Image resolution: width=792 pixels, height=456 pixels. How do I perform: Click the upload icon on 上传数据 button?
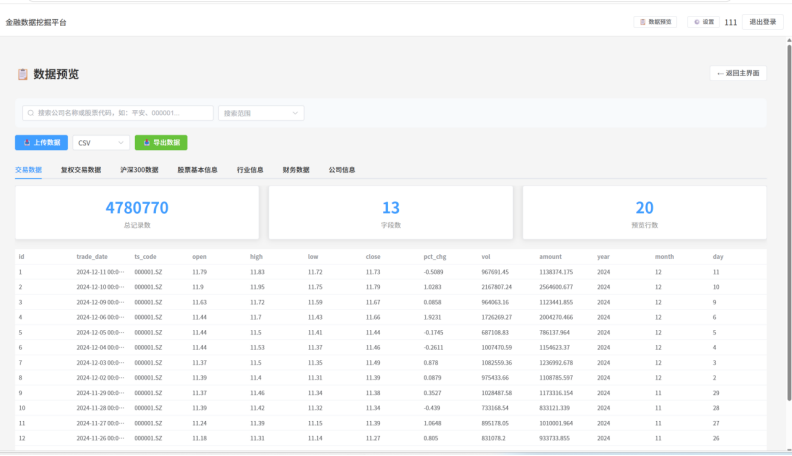[27, 142]
